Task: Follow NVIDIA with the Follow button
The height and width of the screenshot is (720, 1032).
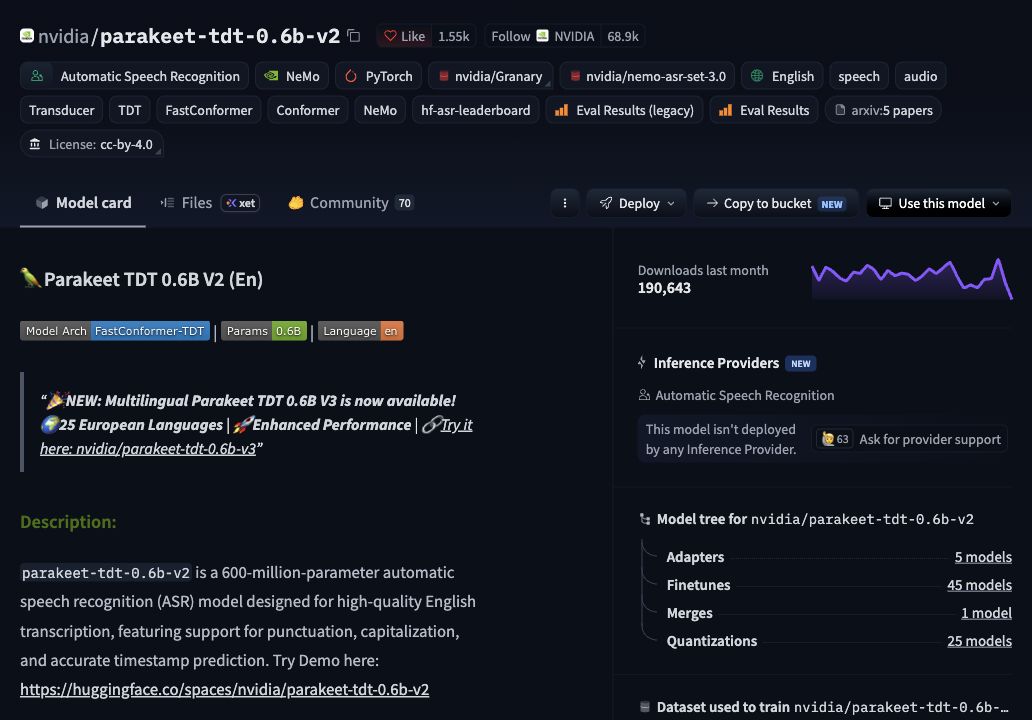Action: click(542, 36)
